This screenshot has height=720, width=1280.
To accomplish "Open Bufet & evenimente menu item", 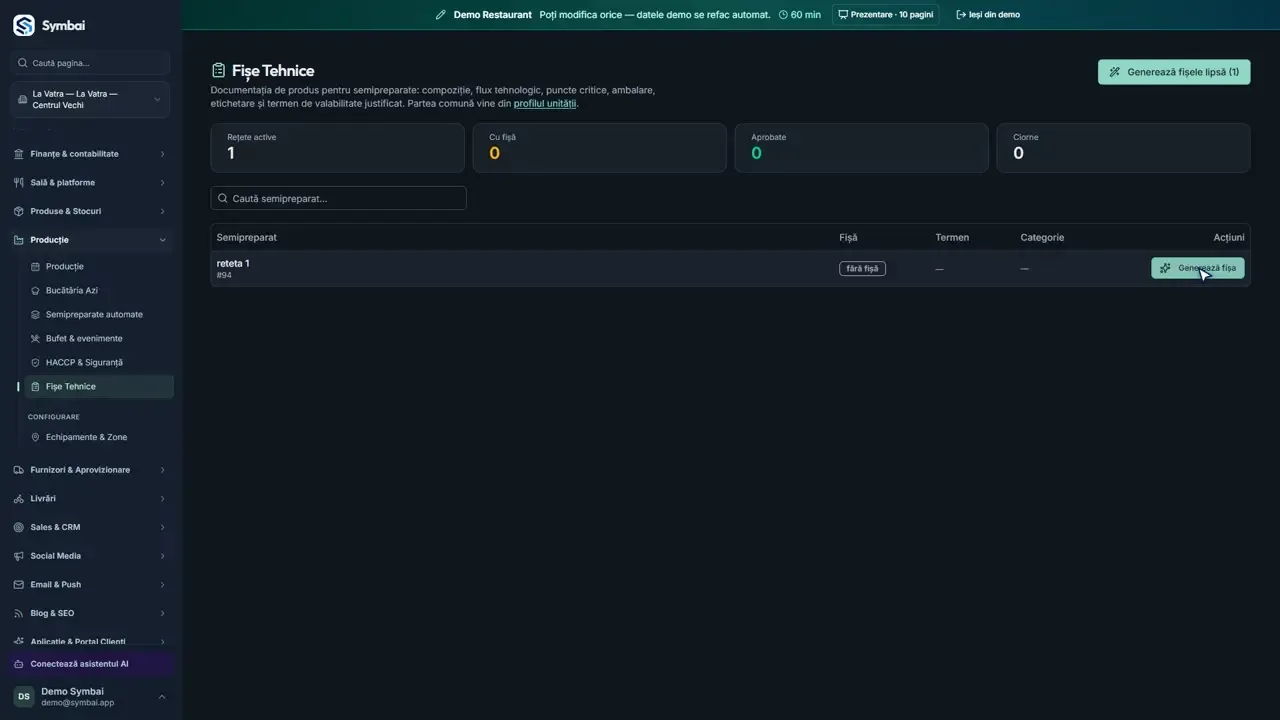I will coord(99,339).
